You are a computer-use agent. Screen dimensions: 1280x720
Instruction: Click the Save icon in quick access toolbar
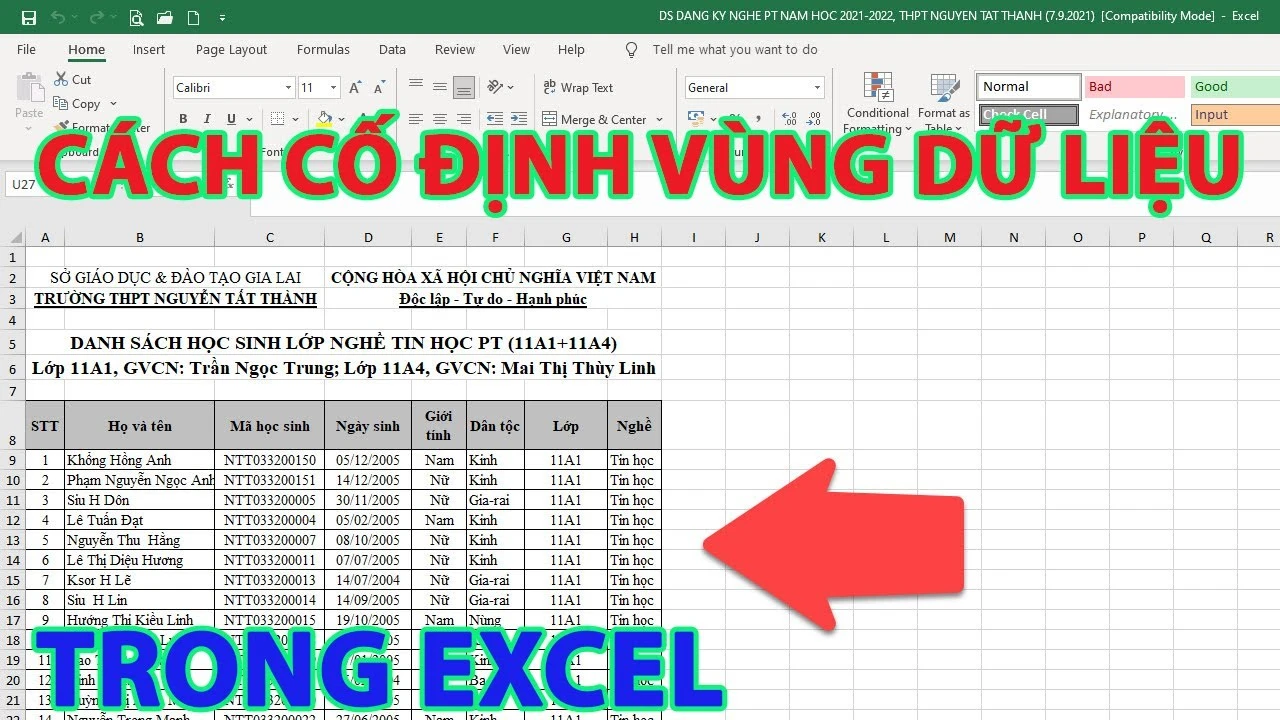pyautogui.click(x=29, y=17)
